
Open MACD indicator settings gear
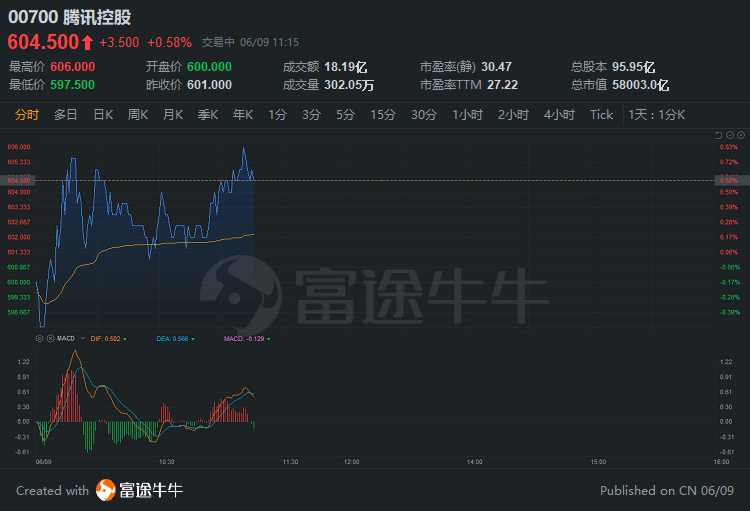pos(38,339)
